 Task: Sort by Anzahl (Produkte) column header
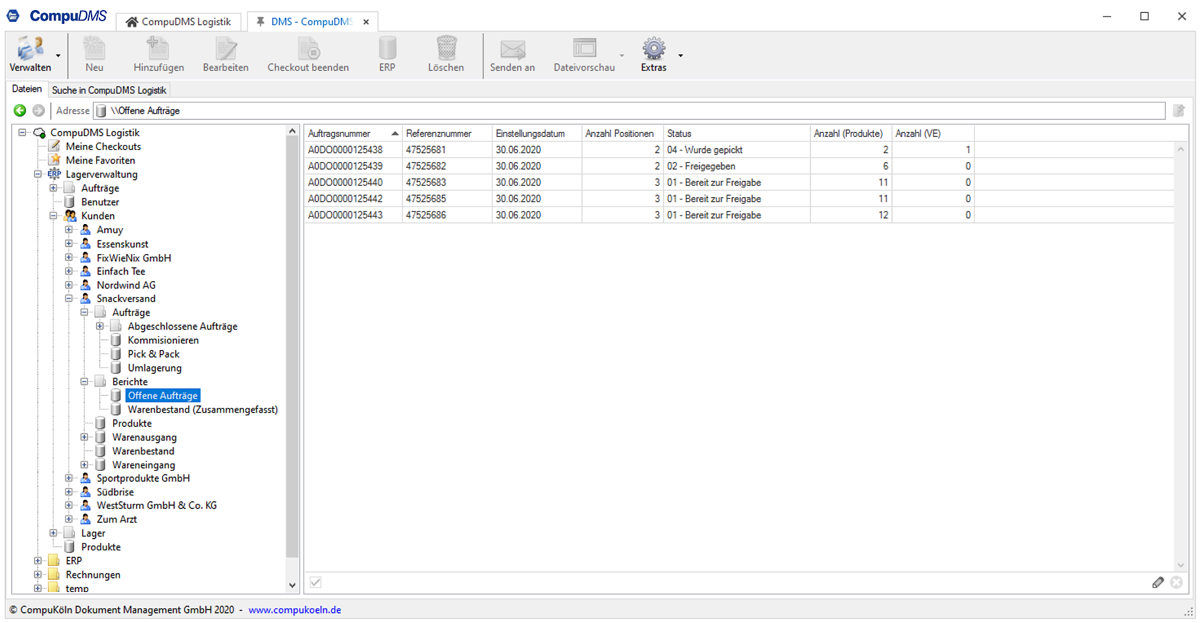pyautogui.click(x=851, y=134)
